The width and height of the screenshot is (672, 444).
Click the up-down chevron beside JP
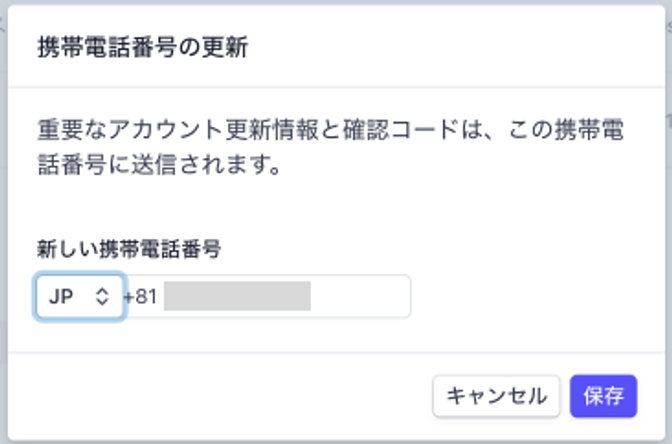click(x=100, y=297)
